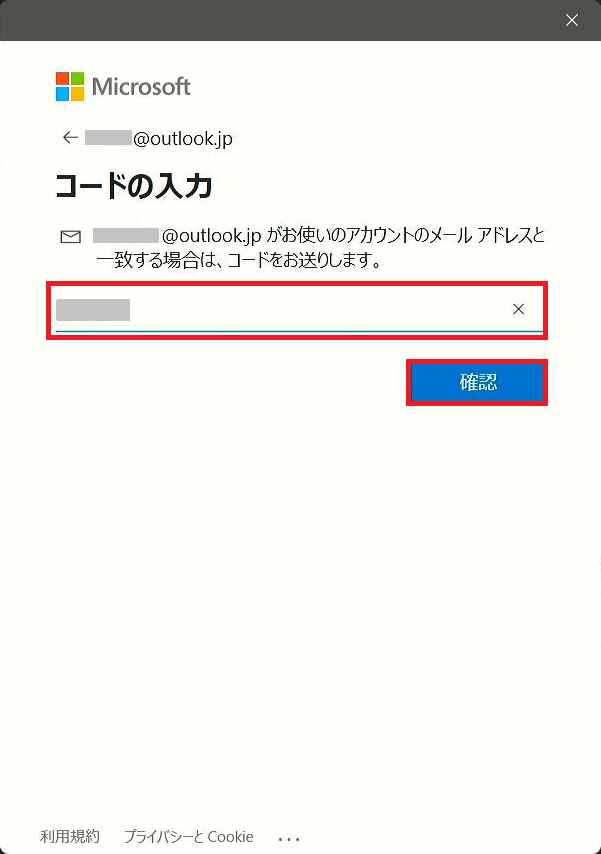The height and width of the screenshot is (854, 601).
Task: Click the コードの入力 heading
Action: point(133,186)
